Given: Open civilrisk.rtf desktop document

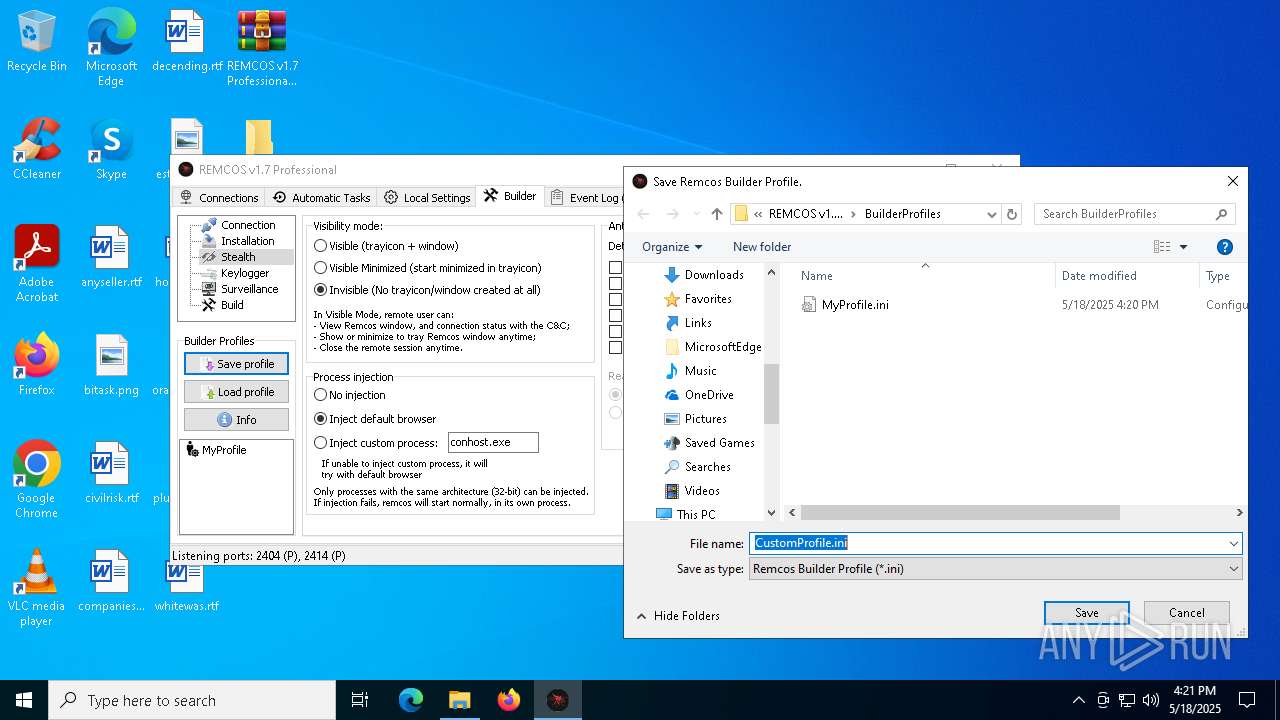Looking at the screenshot, I should (111, 474).
